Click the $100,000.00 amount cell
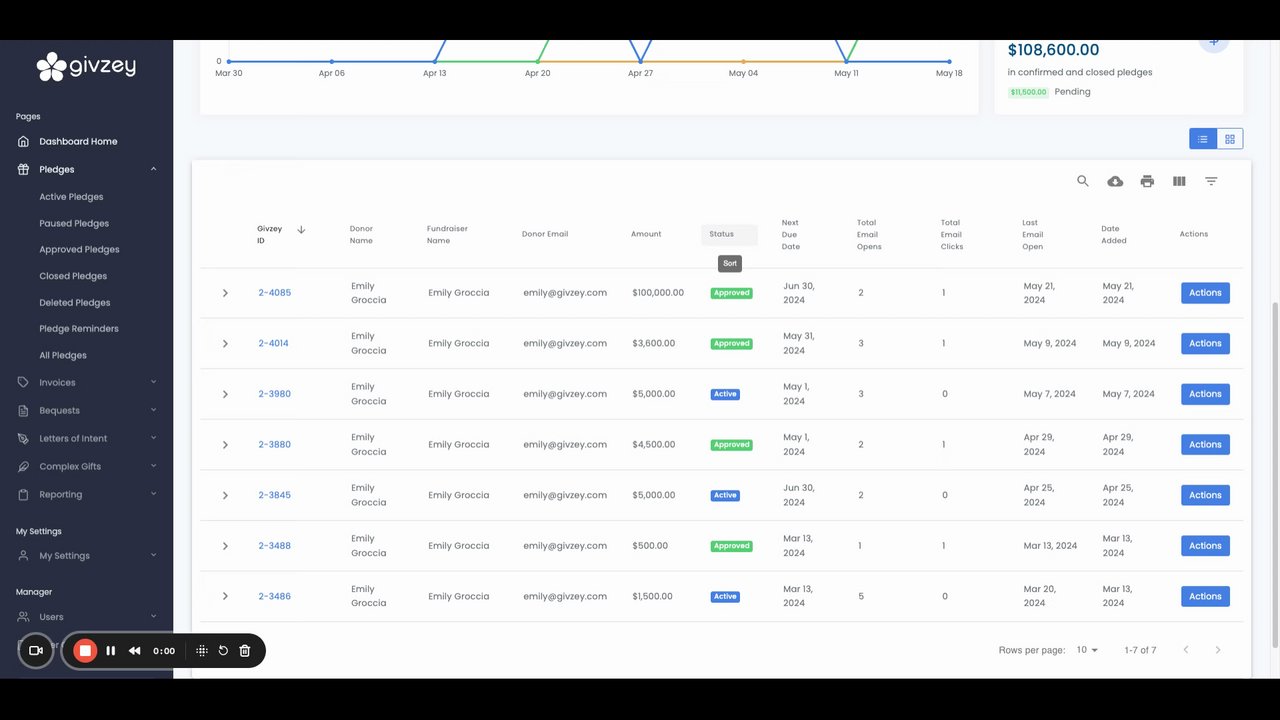This screenshot has height=720, width=1280. tap(658, 293)
